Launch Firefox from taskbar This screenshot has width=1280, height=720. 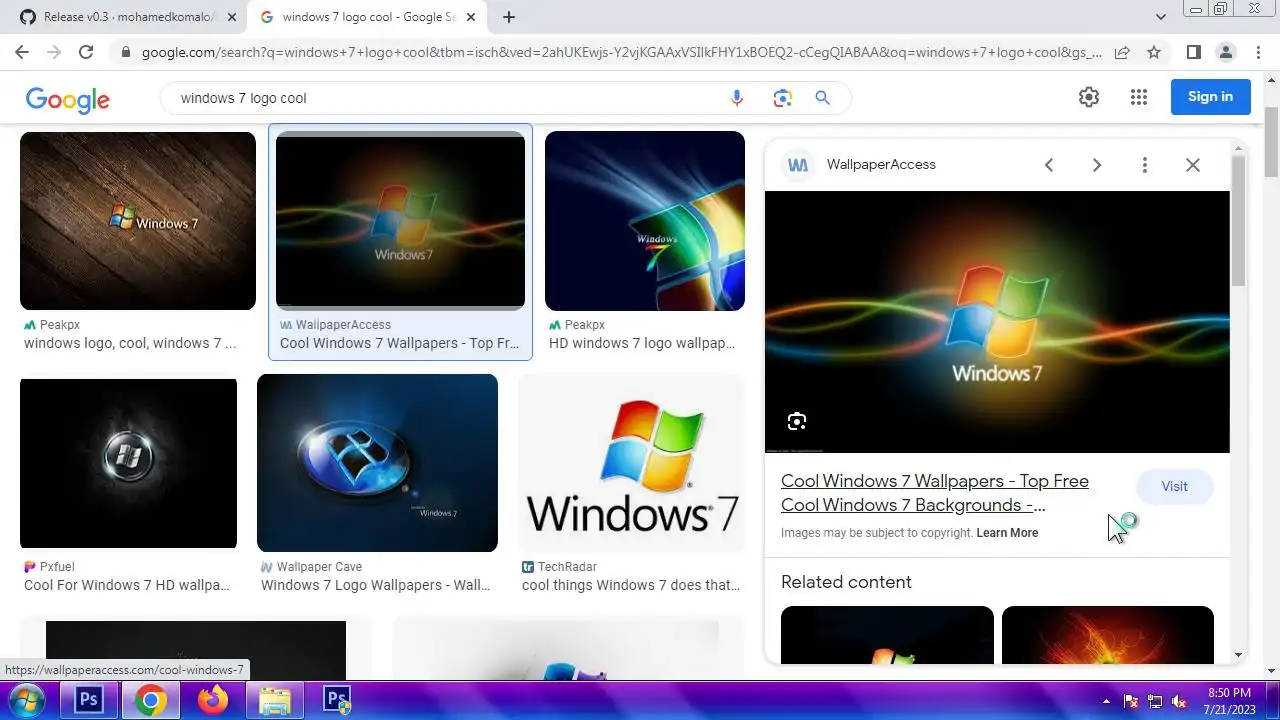[x=212, y=700]
